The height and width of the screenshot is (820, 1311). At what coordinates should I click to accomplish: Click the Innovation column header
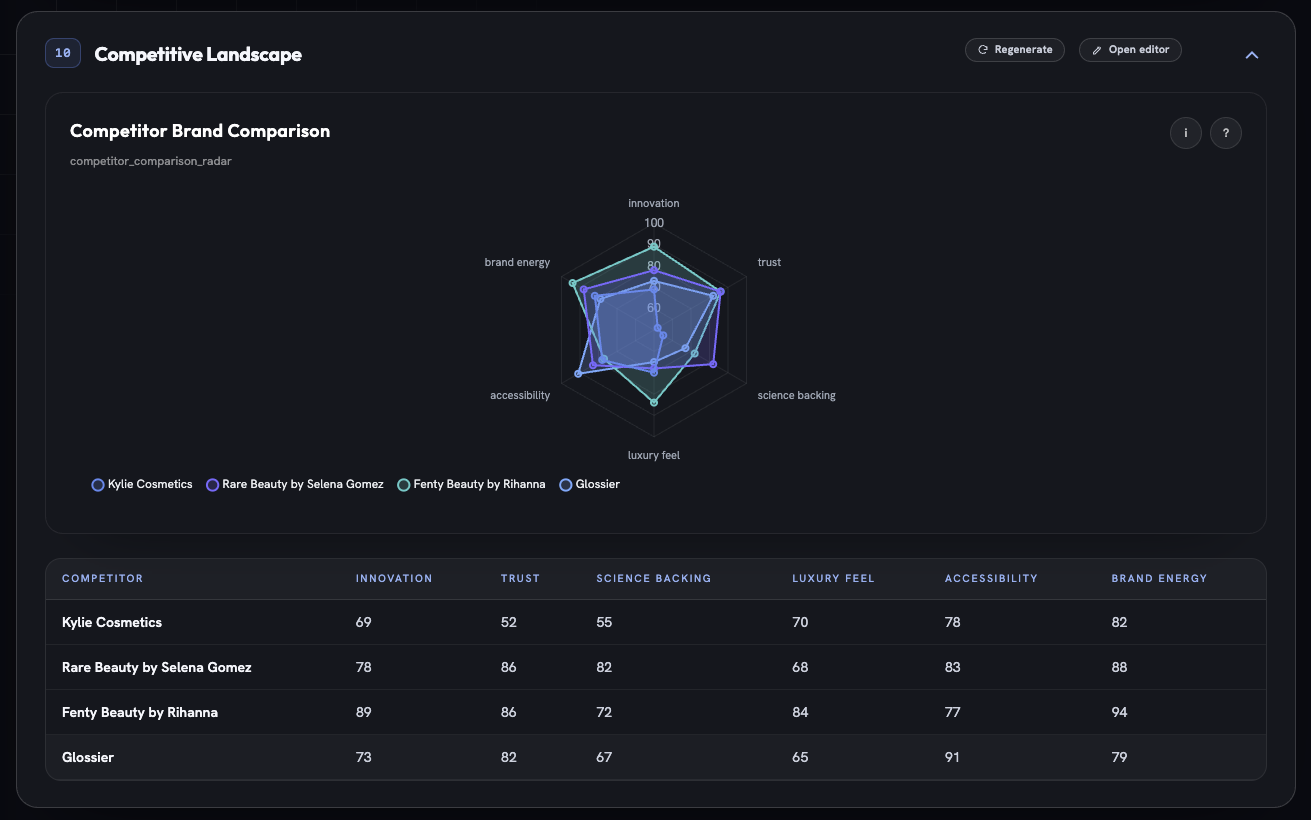click(394, 579)
